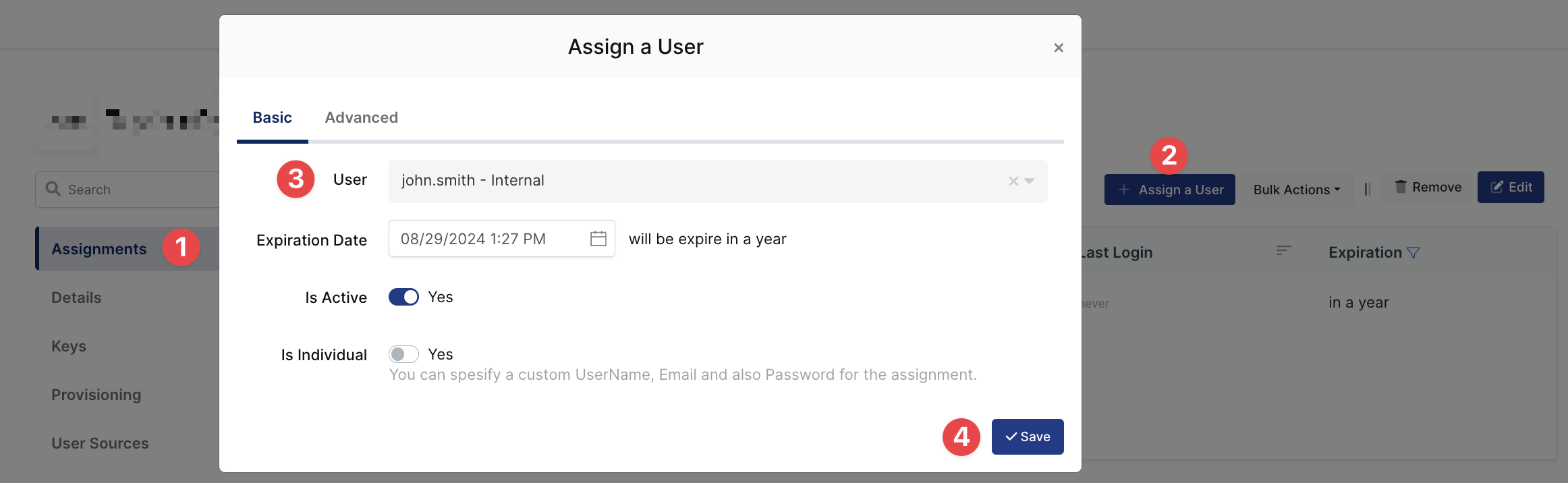The height and width of the screenshot is (483, 1568).
Task: Click the Remove trash icon
Action: [1401, 188]
